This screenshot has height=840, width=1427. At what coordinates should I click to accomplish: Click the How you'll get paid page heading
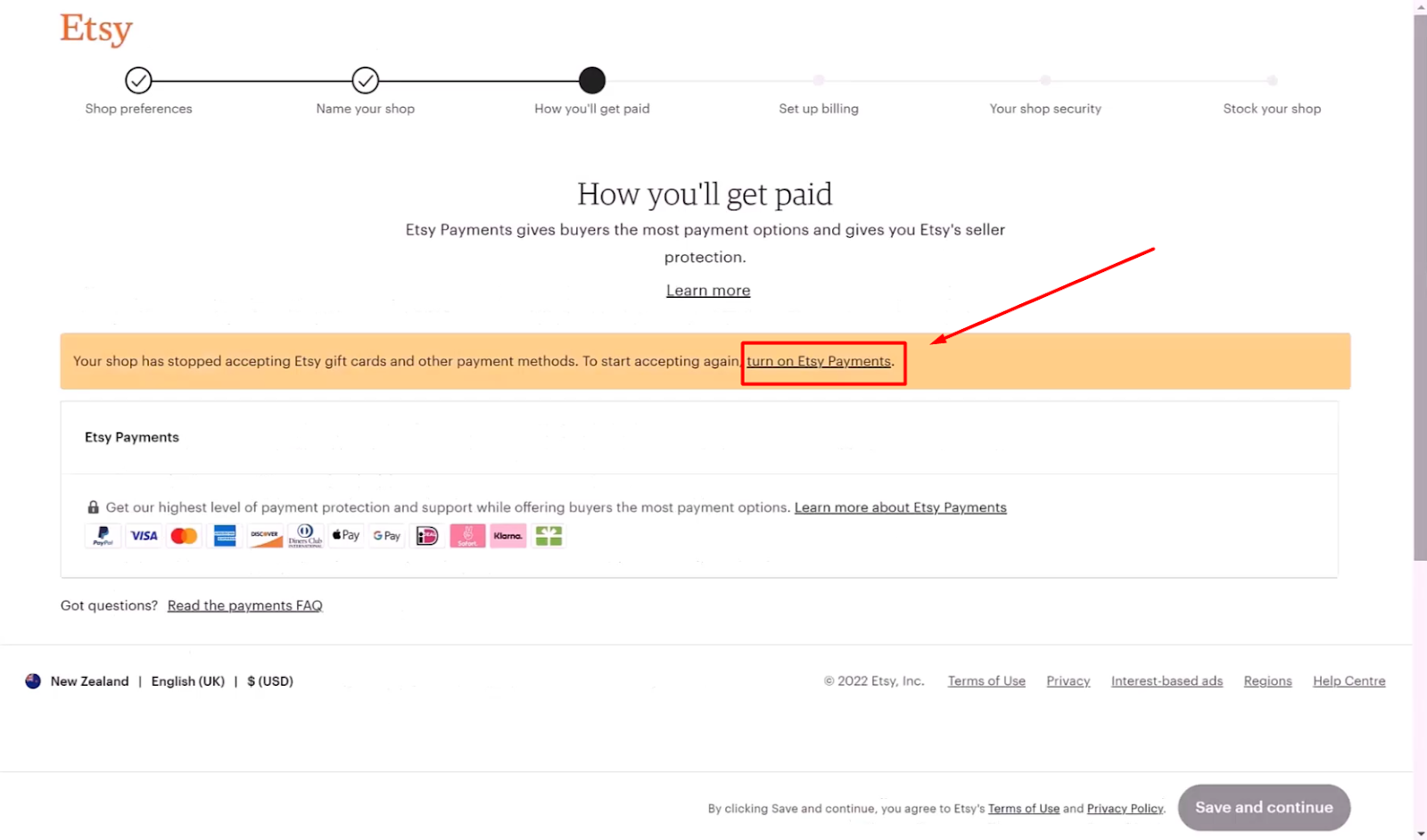tap(705, 194)
